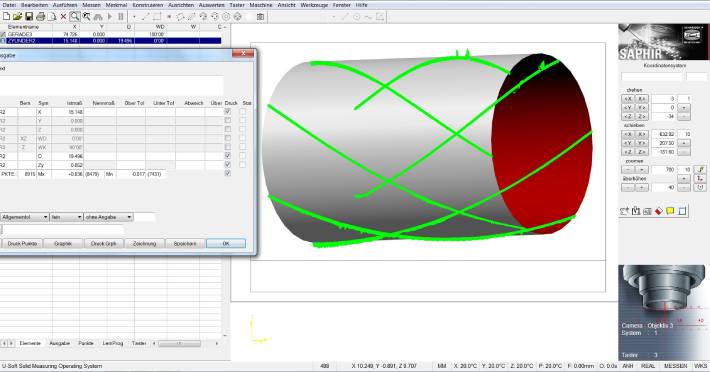Image resolution: width=710 pixels, height=372 pixels.
Task: Click the zoomen minus button
Action: point(628,169)
